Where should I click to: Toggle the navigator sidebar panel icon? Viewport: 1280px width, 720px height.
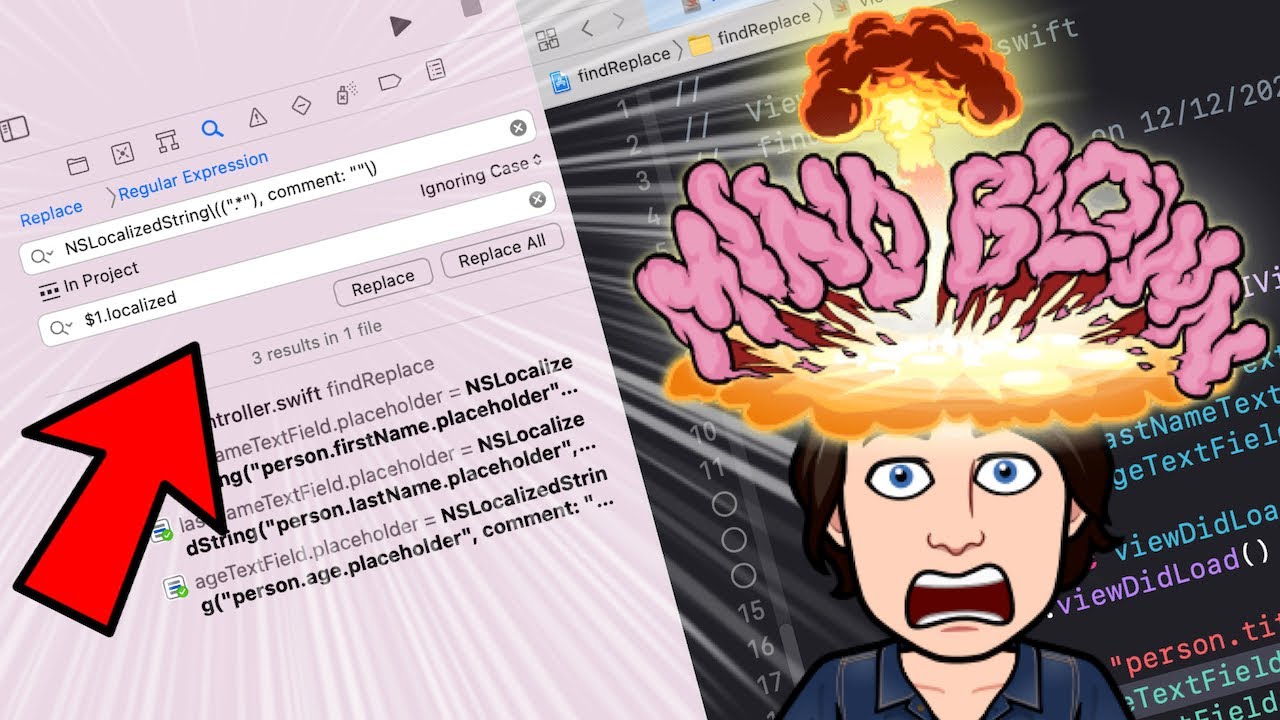tap(14, 128)
